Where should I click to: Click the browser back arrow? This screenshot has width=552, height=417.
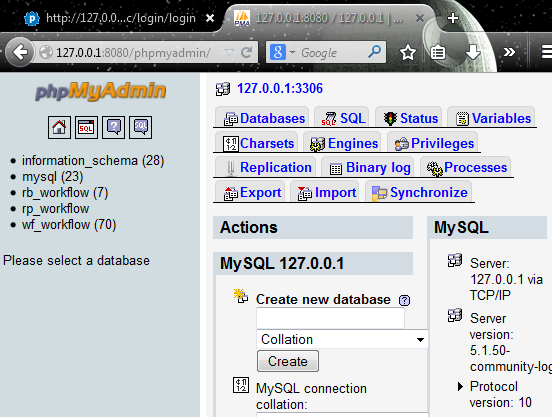(20, 52)
